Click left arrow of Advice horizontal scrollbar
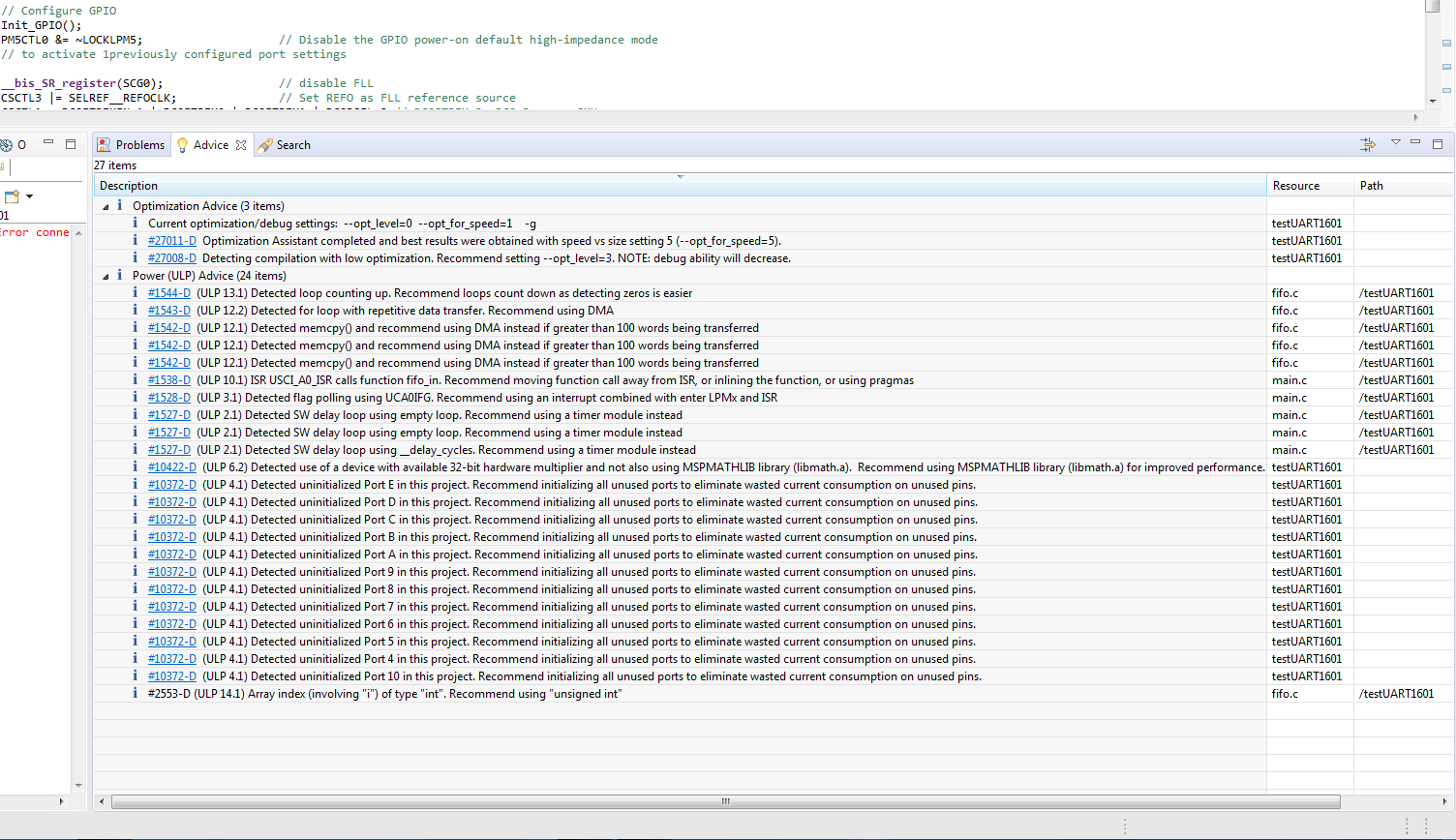 click(103, 801)
